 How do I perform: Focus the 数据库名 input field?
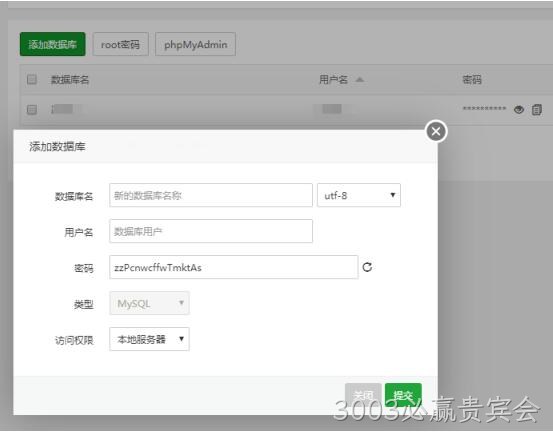[211, 195]
